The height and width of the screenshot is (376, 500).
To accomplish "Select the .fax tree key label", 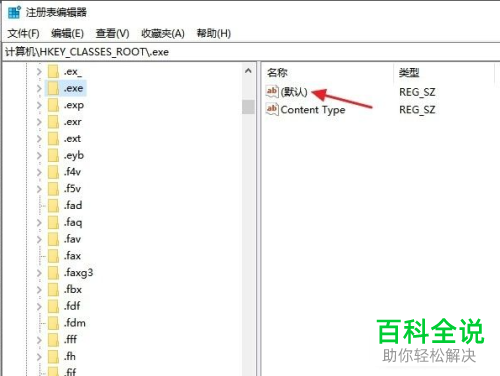I will pos(72,256).
